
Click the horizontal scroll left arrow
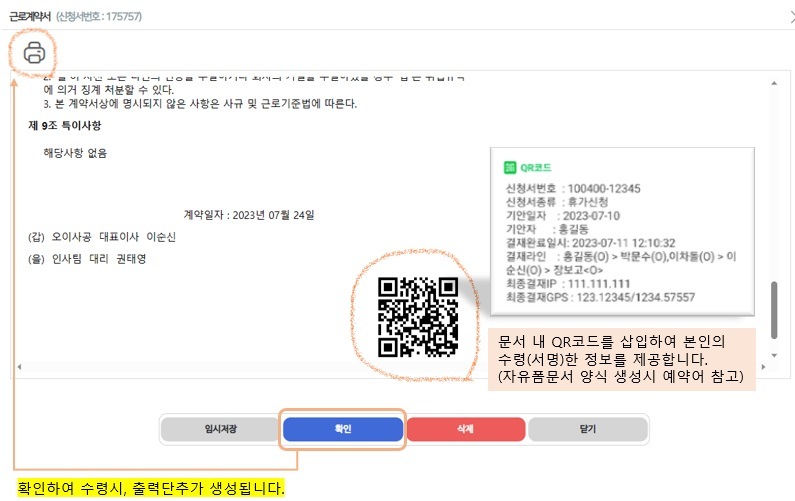coord(19,367)
